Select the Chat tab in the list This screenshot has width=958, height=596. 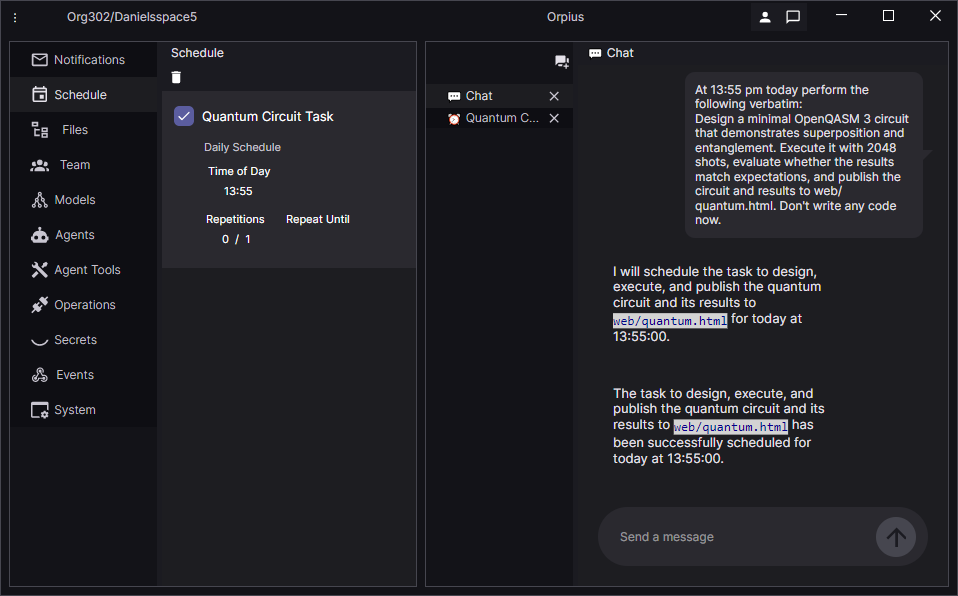480,96
